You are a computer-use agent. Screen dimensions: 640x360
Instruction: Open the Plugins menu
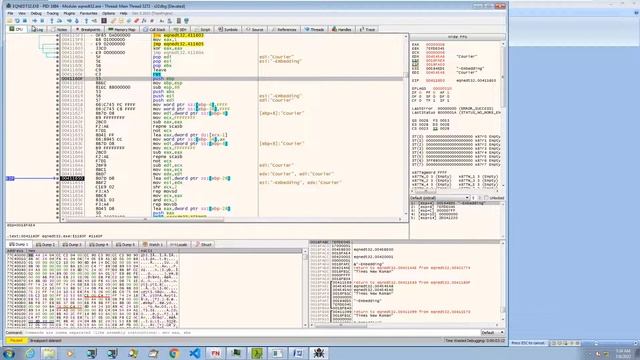(69, 13)
